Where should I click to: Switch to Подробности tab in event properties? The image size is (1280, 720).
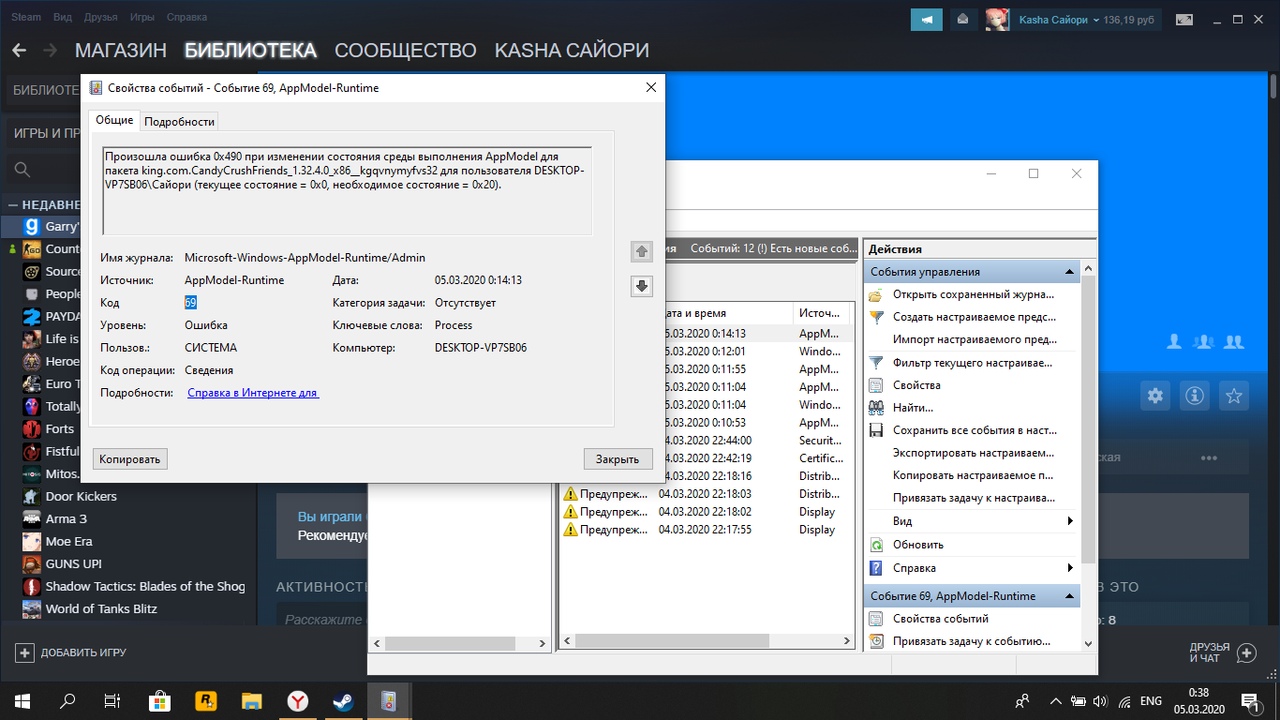tap(179, 121)
